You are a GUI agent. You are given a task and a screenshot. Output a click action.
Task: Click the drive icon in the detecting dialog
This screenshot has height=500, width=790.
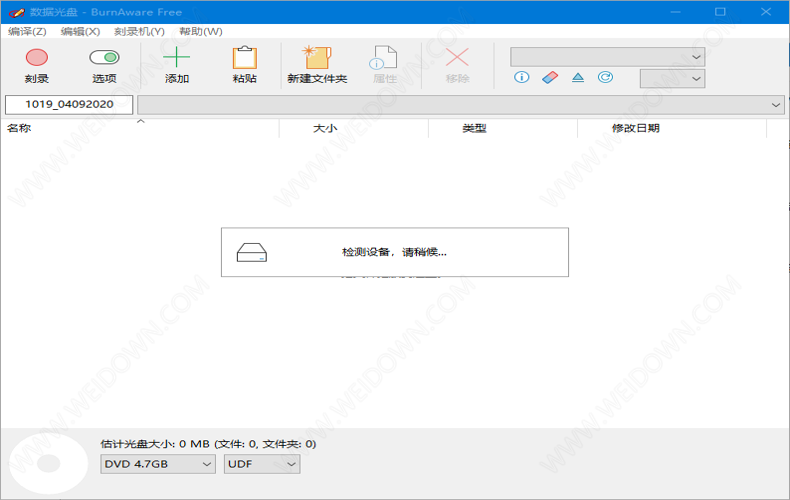tap(252, 253)
